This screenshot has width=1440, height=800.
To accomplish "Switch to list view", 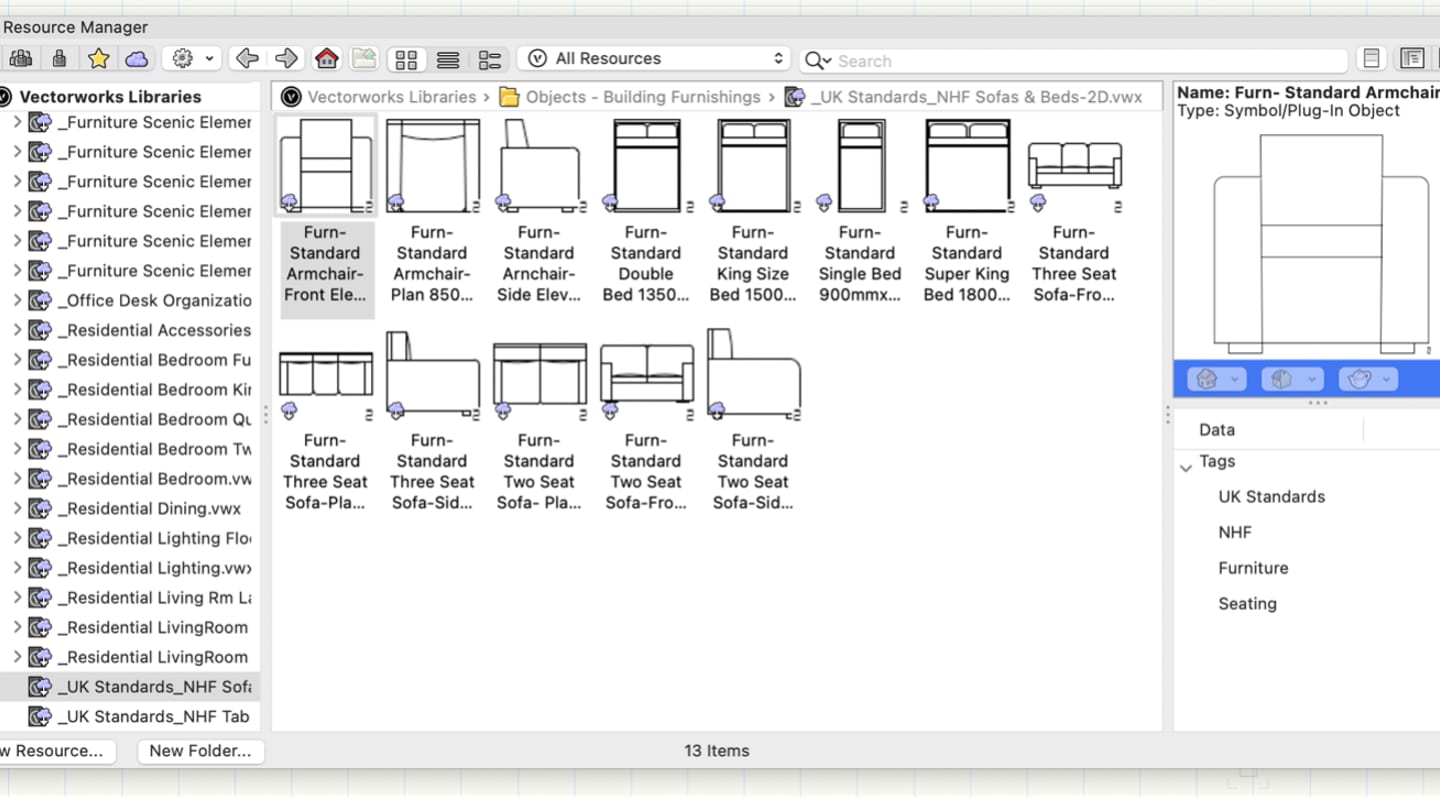I will (x=448, y=60).
